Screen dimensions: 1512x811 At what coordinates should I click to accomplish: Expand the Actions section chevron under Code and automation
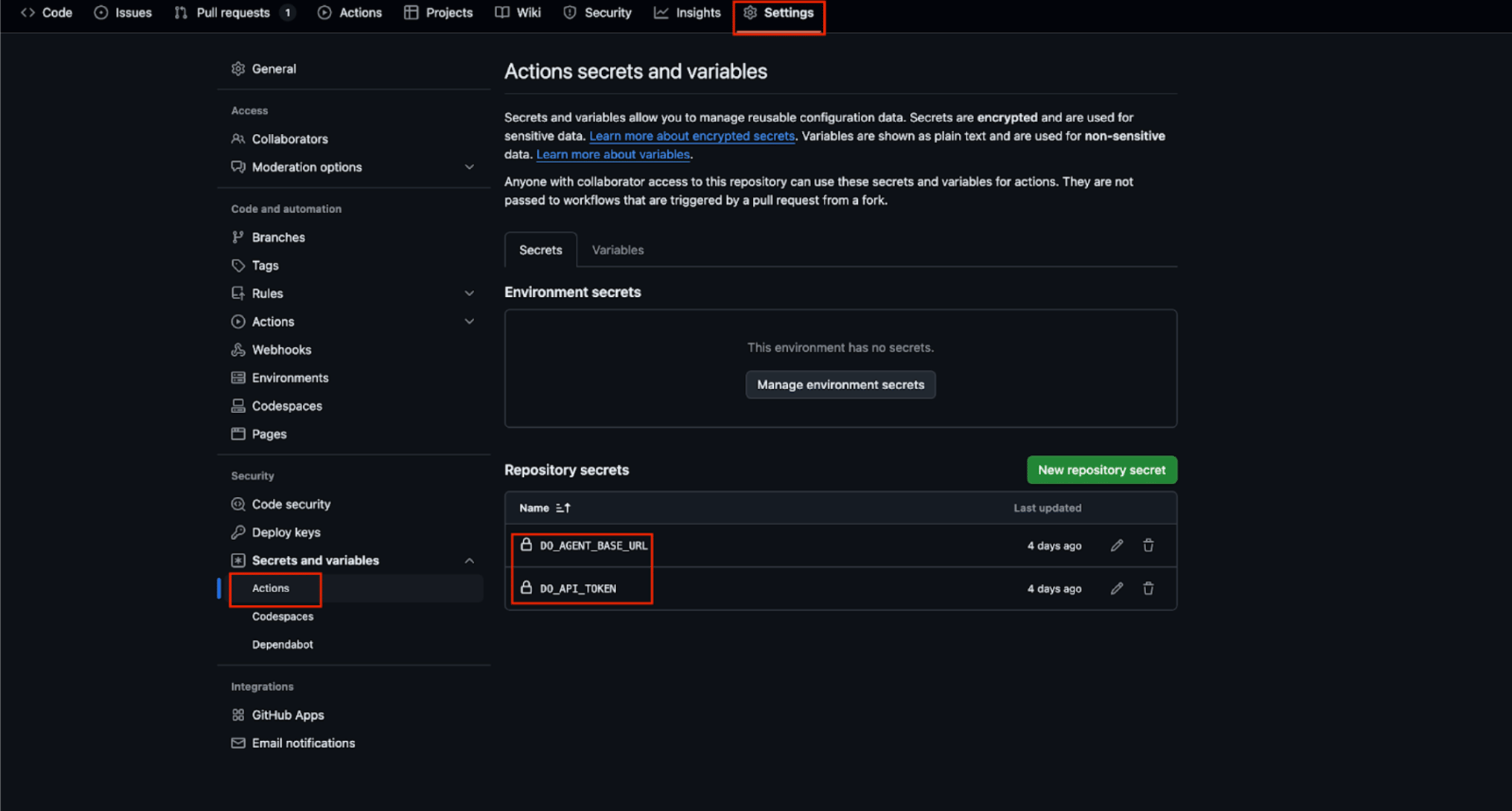click(470, 321)
